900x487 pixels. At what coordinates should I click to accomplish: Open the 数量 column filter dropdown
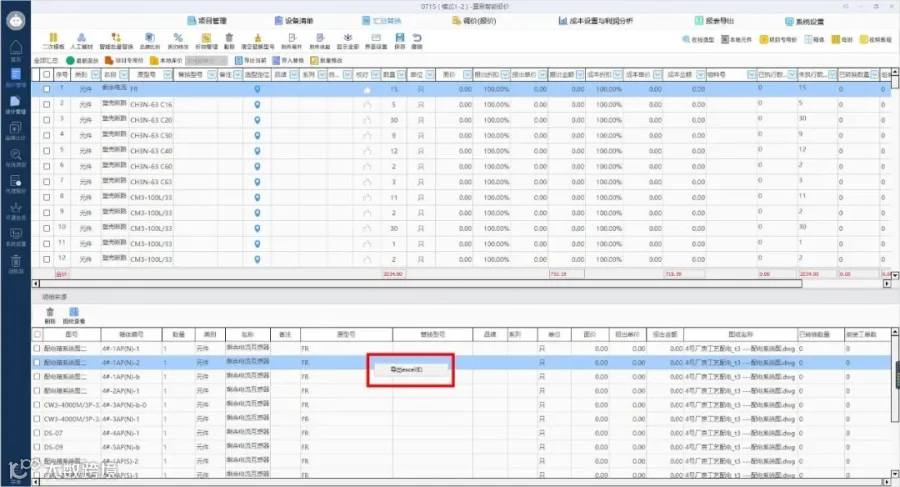click(x=401, y=75)
